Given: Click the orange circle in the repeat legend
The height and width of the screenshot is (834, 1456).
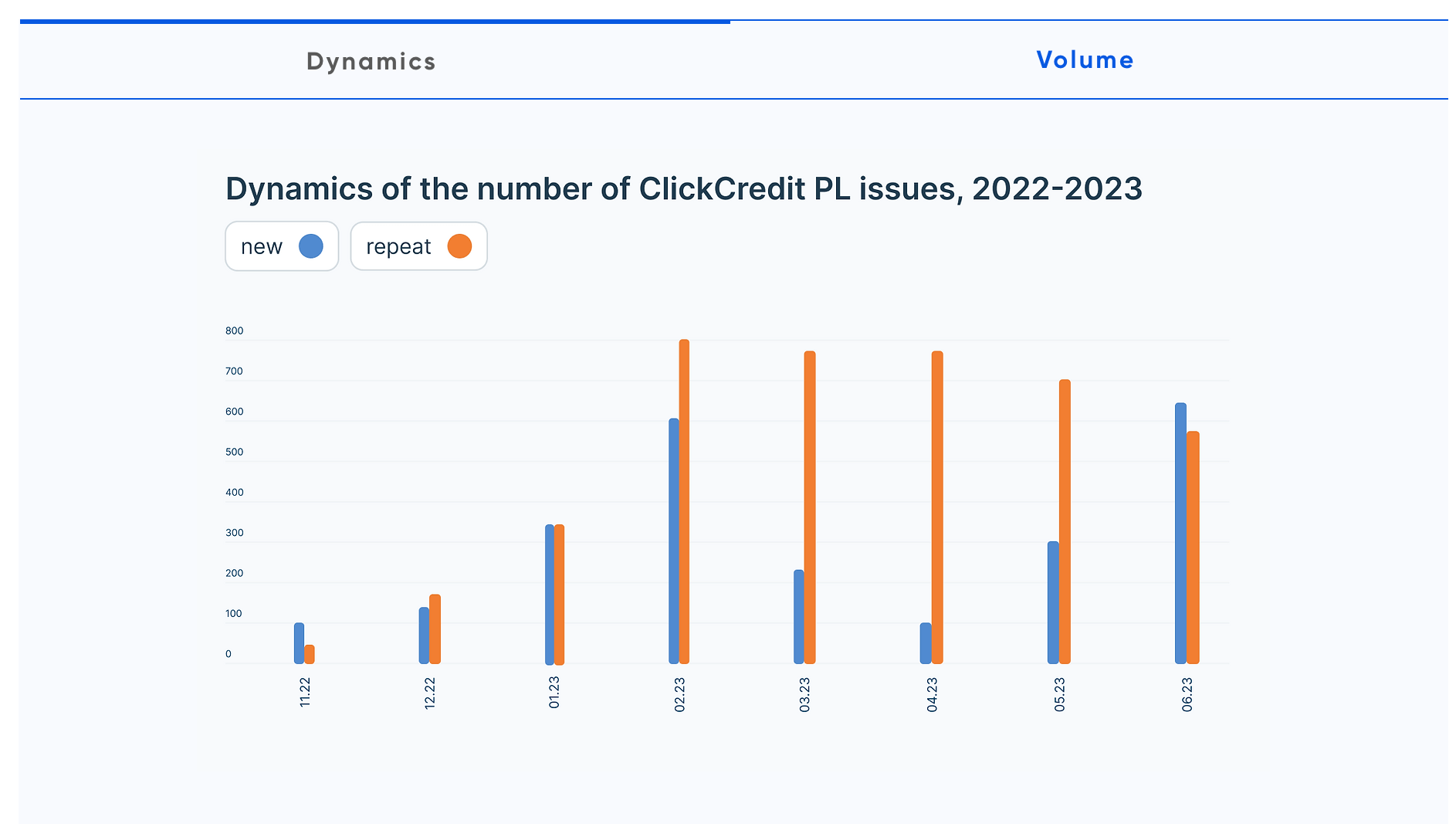Looking at the screenshot, I should (x=459, y=246).
